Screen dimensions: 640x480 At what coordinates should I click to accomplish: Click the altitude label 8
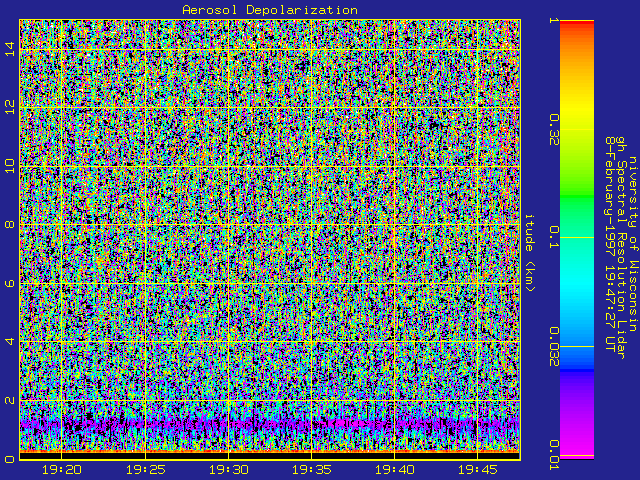point(10,224)
